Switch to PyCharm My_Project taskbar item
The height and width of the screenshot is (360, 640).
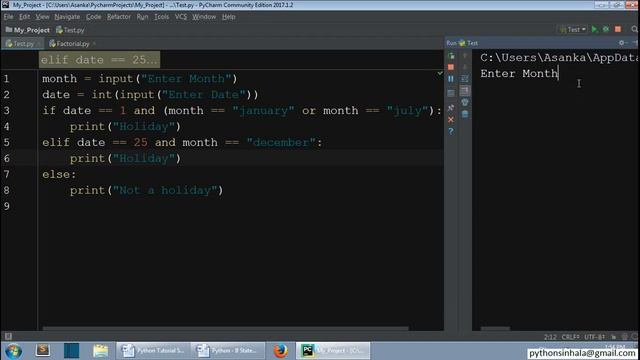click(333, 351)
